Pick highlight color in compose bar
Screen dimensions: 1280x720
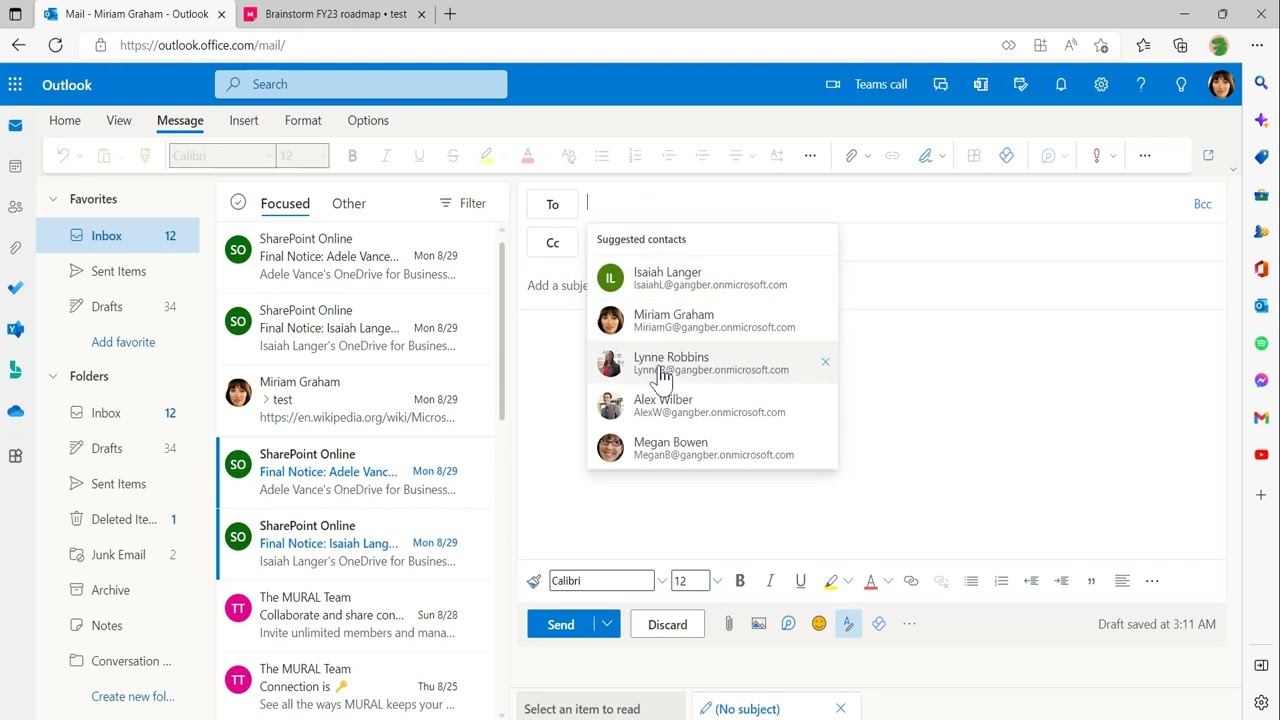(x=831, y=581)
